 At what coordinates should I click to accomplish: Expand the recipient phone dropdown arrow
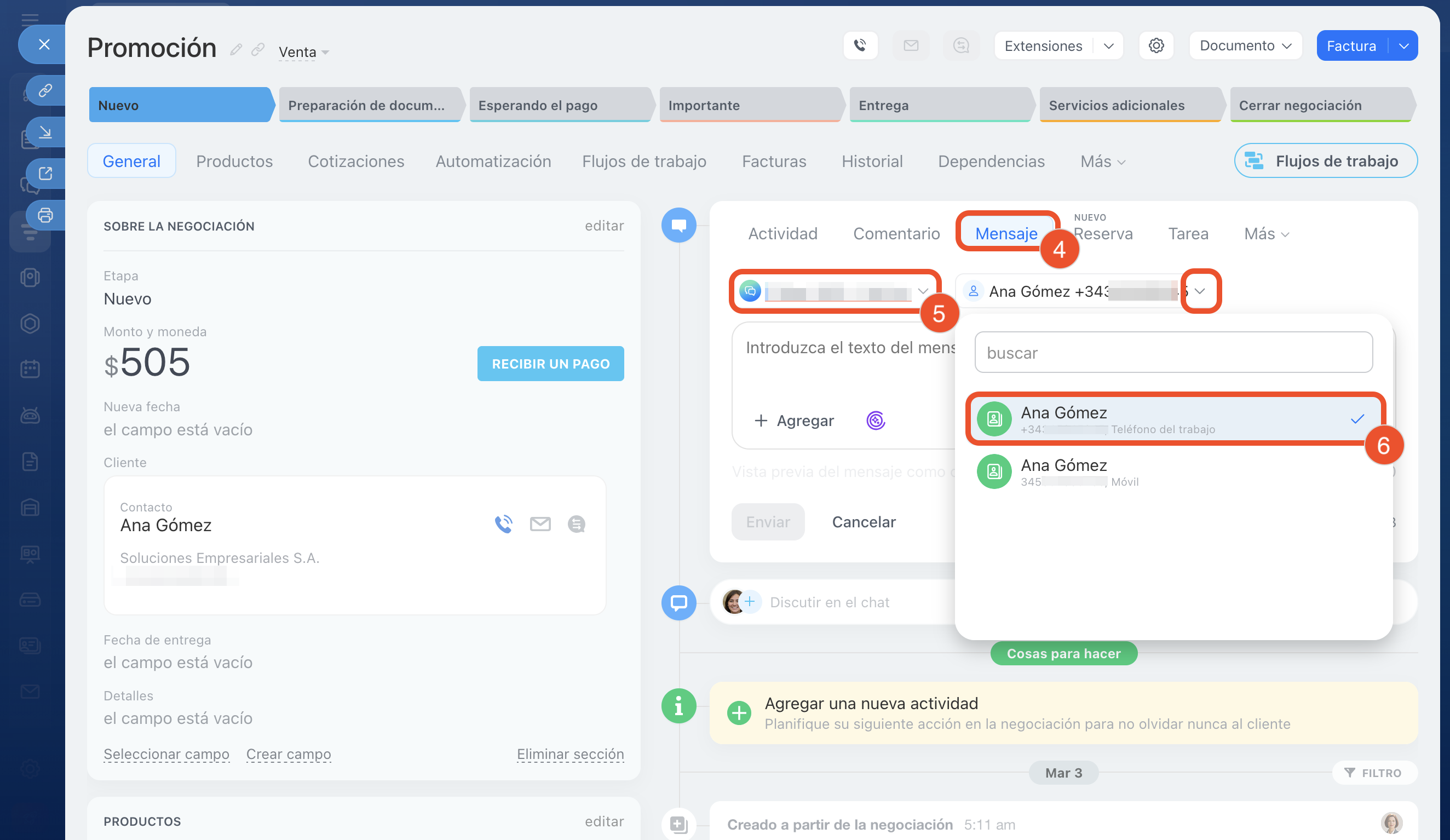pyautogui.click(x=1200, y=291)
